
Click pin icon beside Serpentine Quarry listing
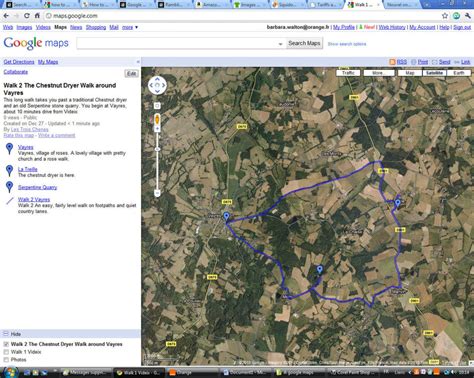tap(10, 187)
